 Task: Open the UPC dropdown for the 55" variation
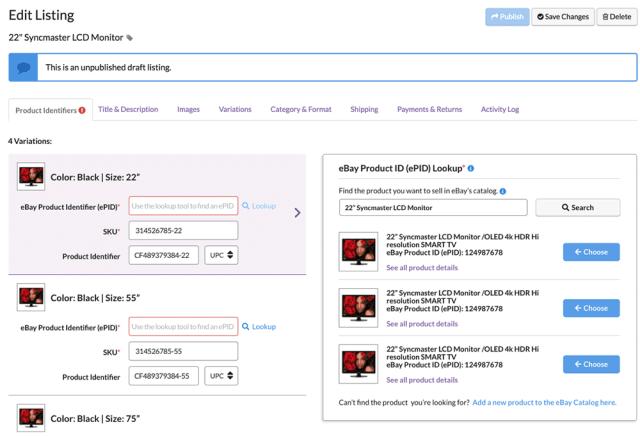pos(221,376)
